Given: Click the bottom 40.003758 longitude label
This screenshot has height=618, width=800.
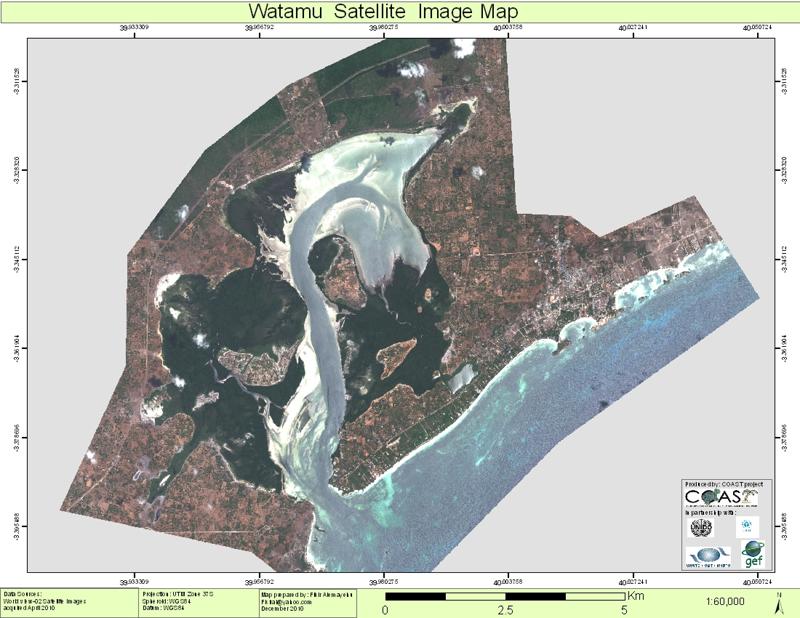Looking at the screenshot, I should click(x=508, y=580).
